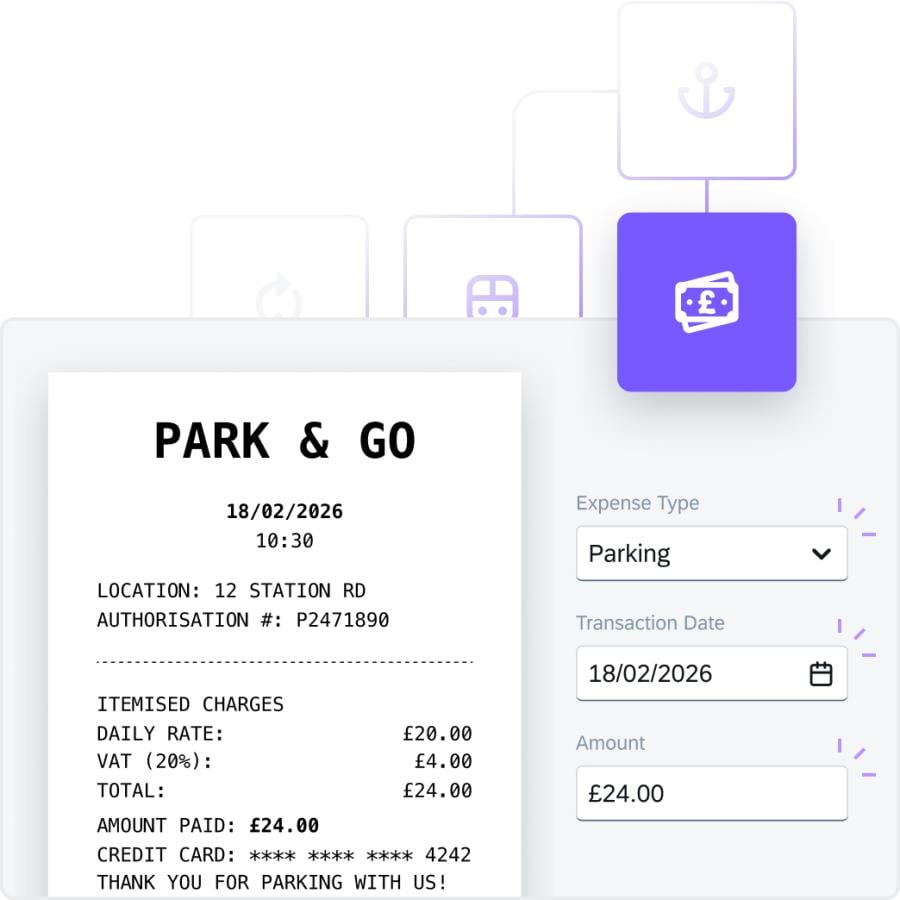Viewport: 900px width, 900px height.
Task: Select the purple cash expense tile
Action: (x=706, y=301)
